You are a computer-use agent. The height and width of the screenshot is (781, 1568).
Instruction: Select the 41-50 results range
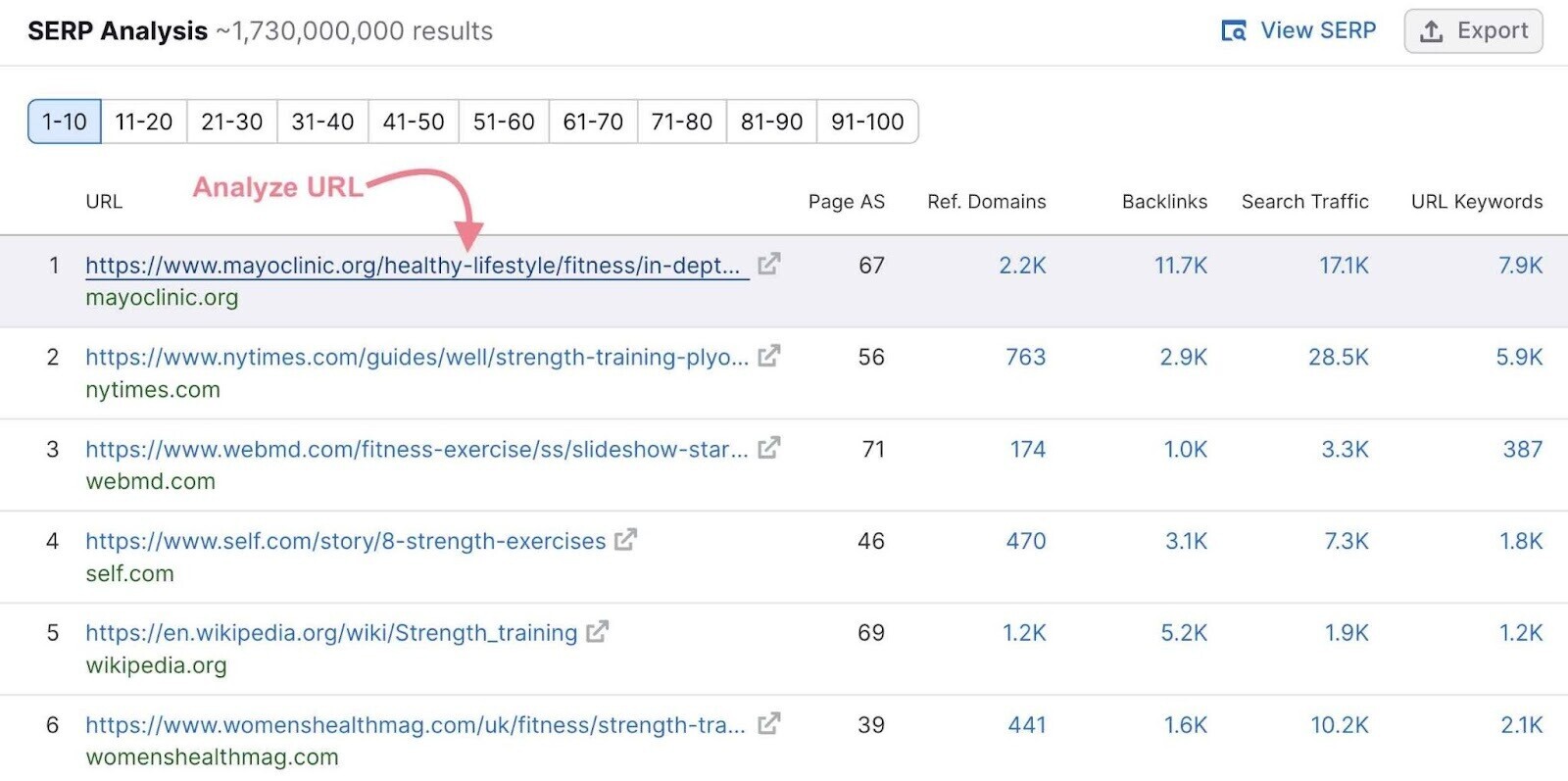(413, 122)
